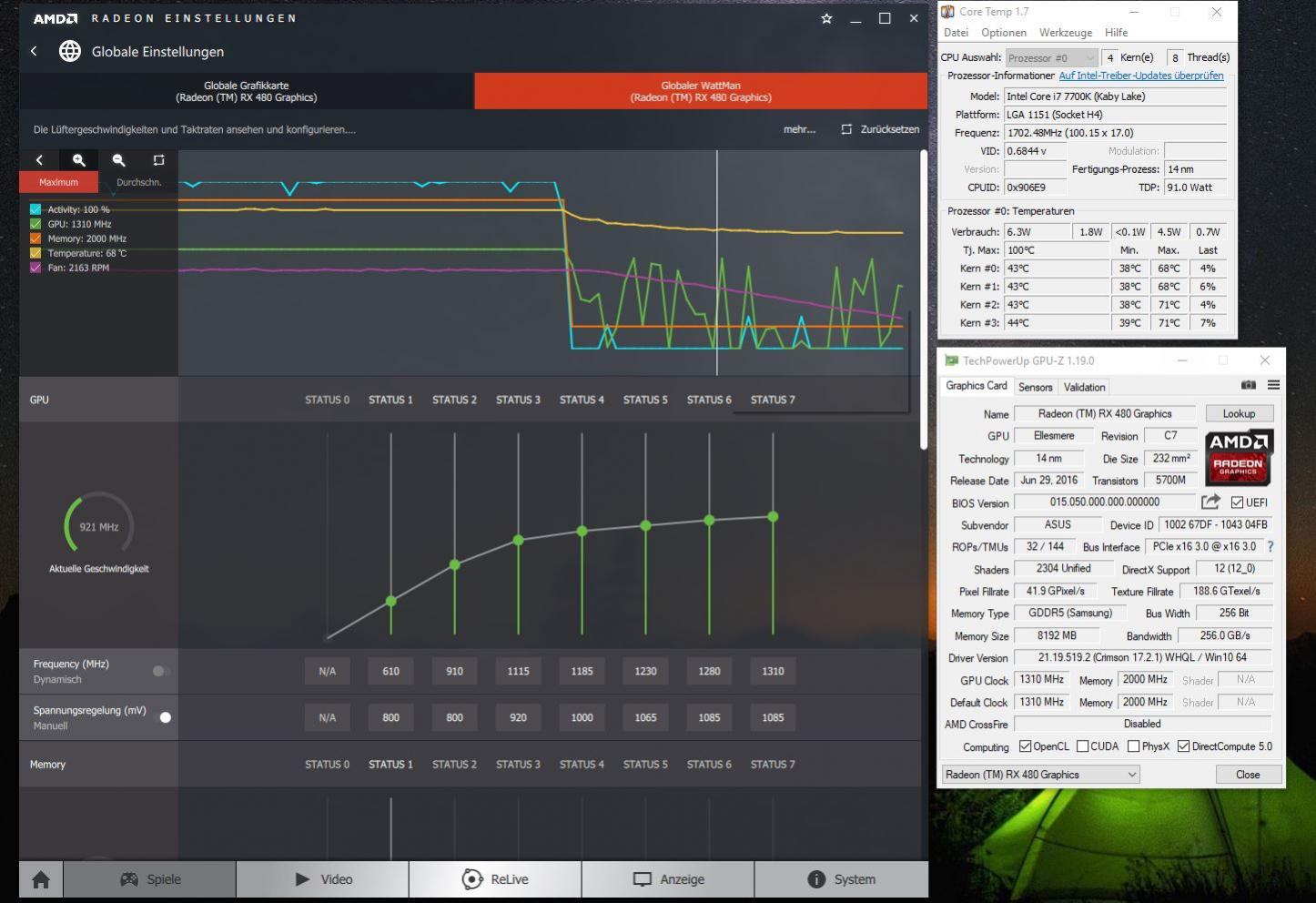1316x903 pixels.
Task: Click the Status 3 voltage field 920
Action: (x=518, y=717)
